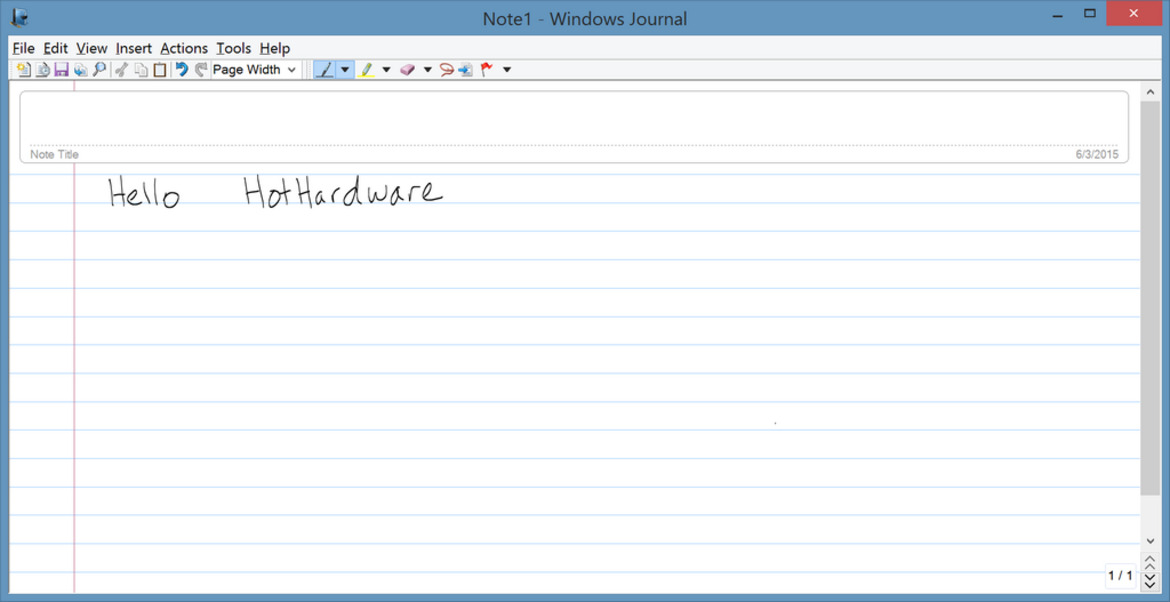Go to next page using double-down arrow
The image size is (1170, 602).
pos(1150,583)
